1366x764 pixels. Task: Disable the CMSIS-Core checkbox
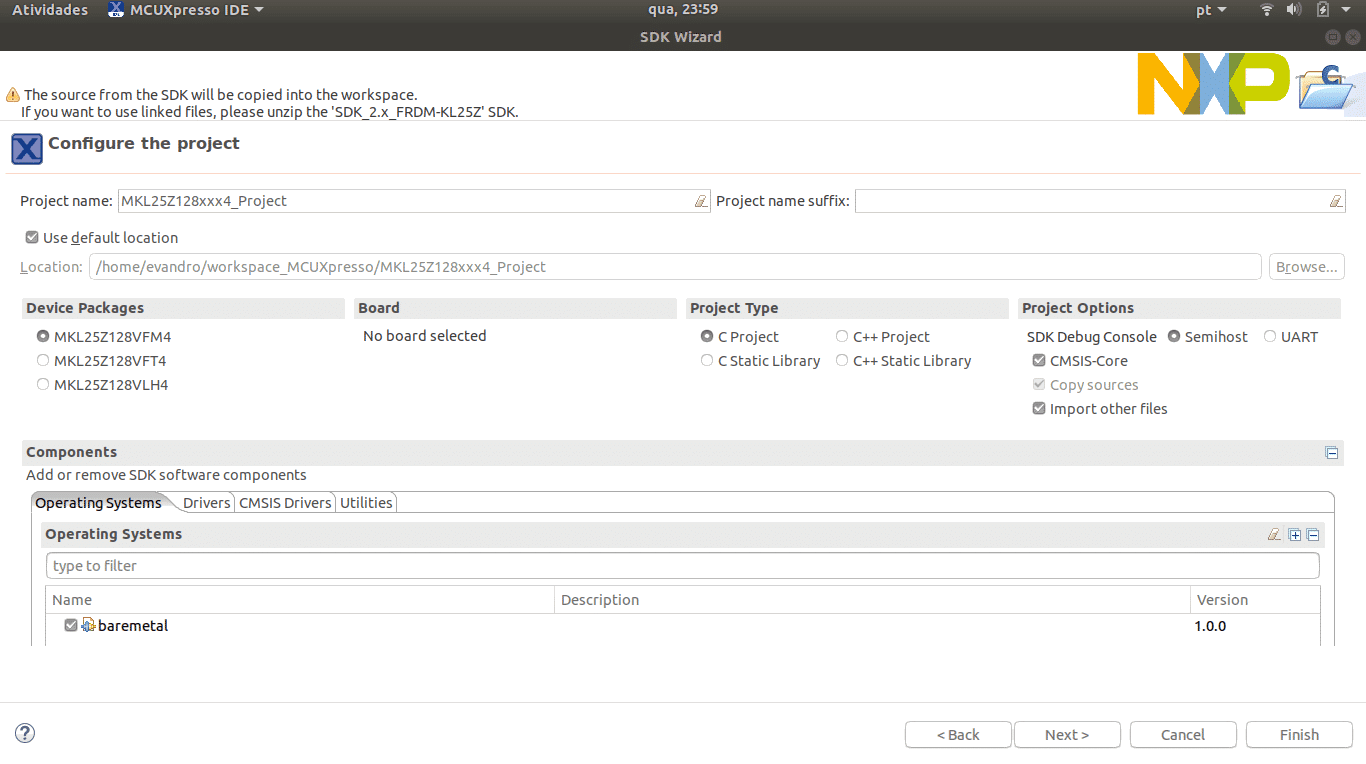[1039, 360]
